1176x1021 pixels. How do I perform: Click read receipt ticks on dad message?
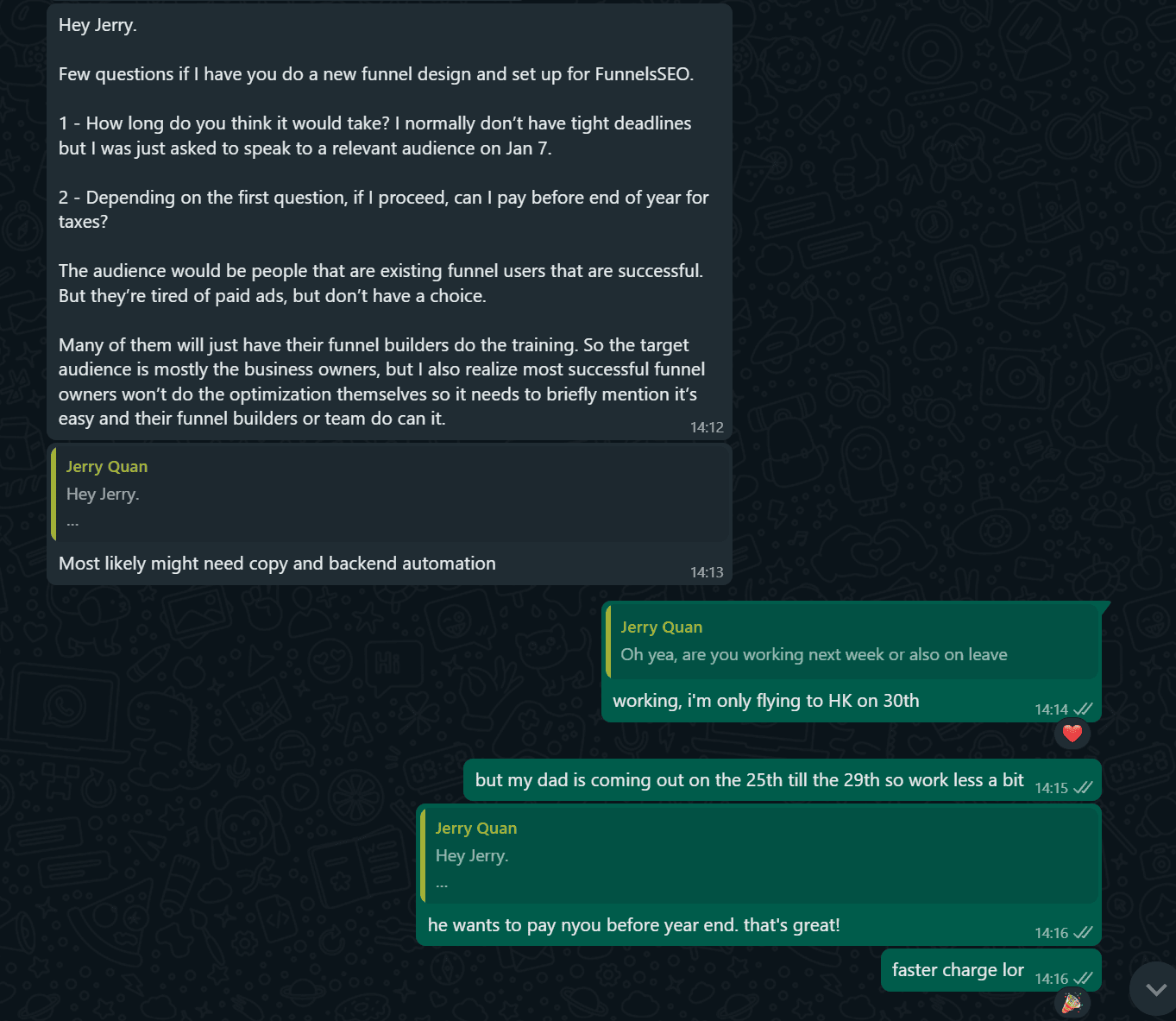pos(1083,788)
